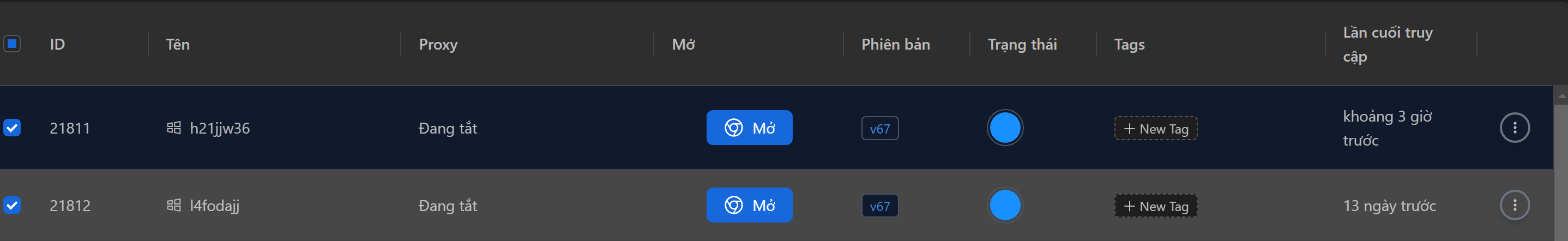Click the ID column header
The image size is (1568, 241).
pyautogui.click(x=57, y=44)
